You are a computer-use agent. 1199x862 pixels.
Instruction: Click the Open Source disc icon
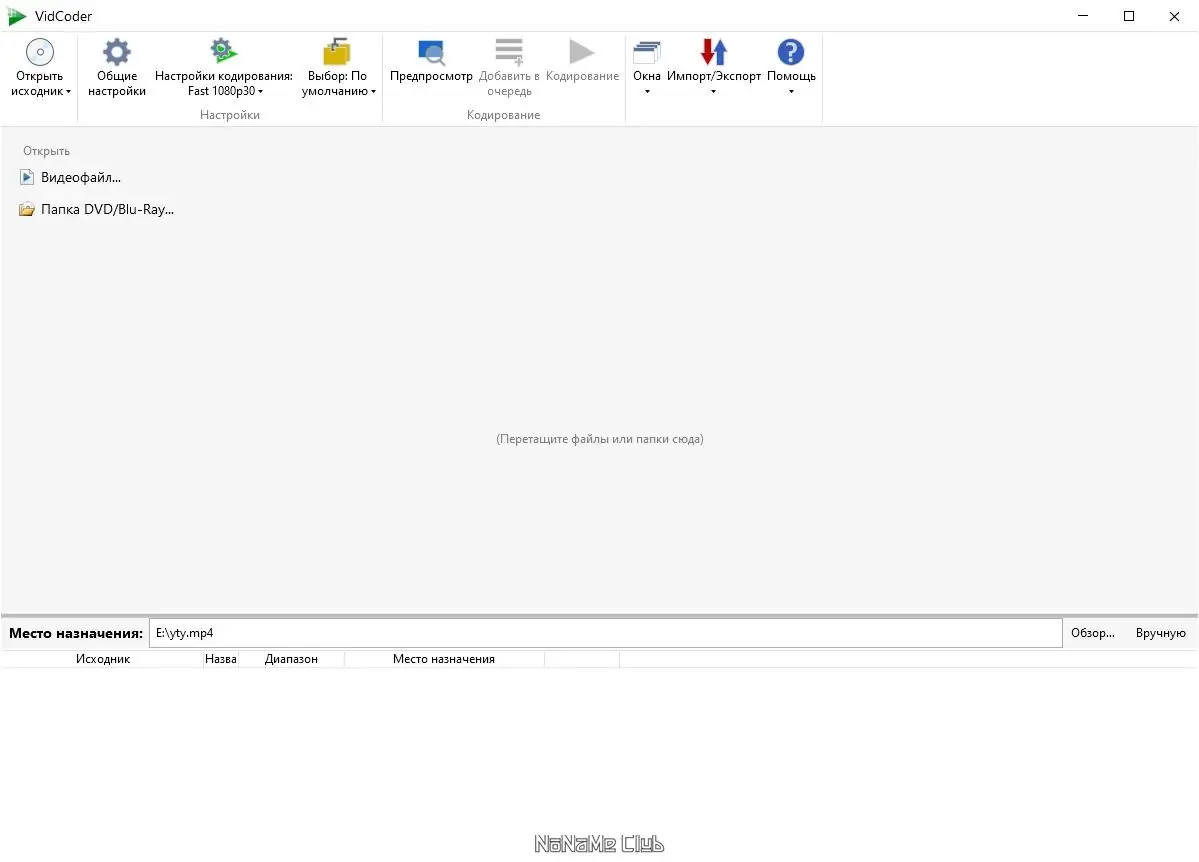click(40, 52)
